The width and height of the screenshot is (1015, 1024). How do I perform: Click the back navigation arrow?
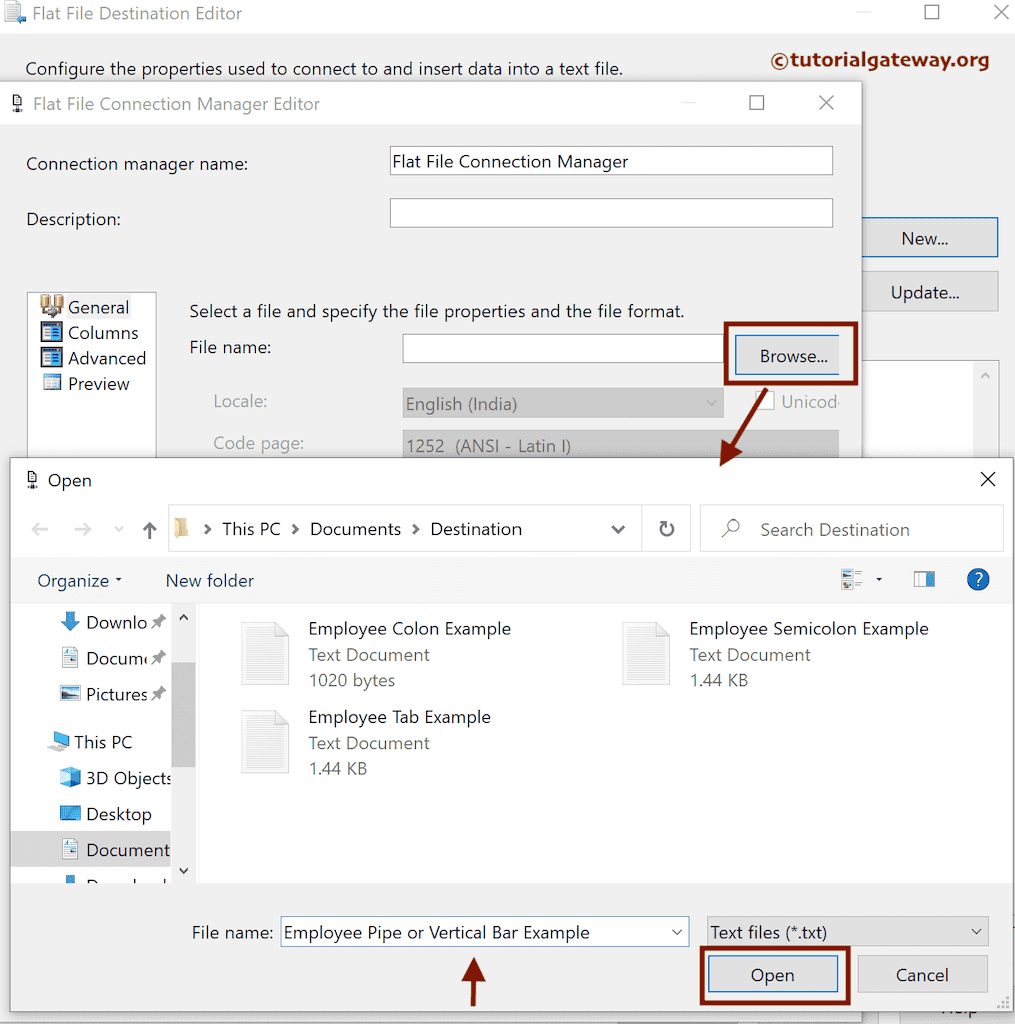(x=39, y=529)
